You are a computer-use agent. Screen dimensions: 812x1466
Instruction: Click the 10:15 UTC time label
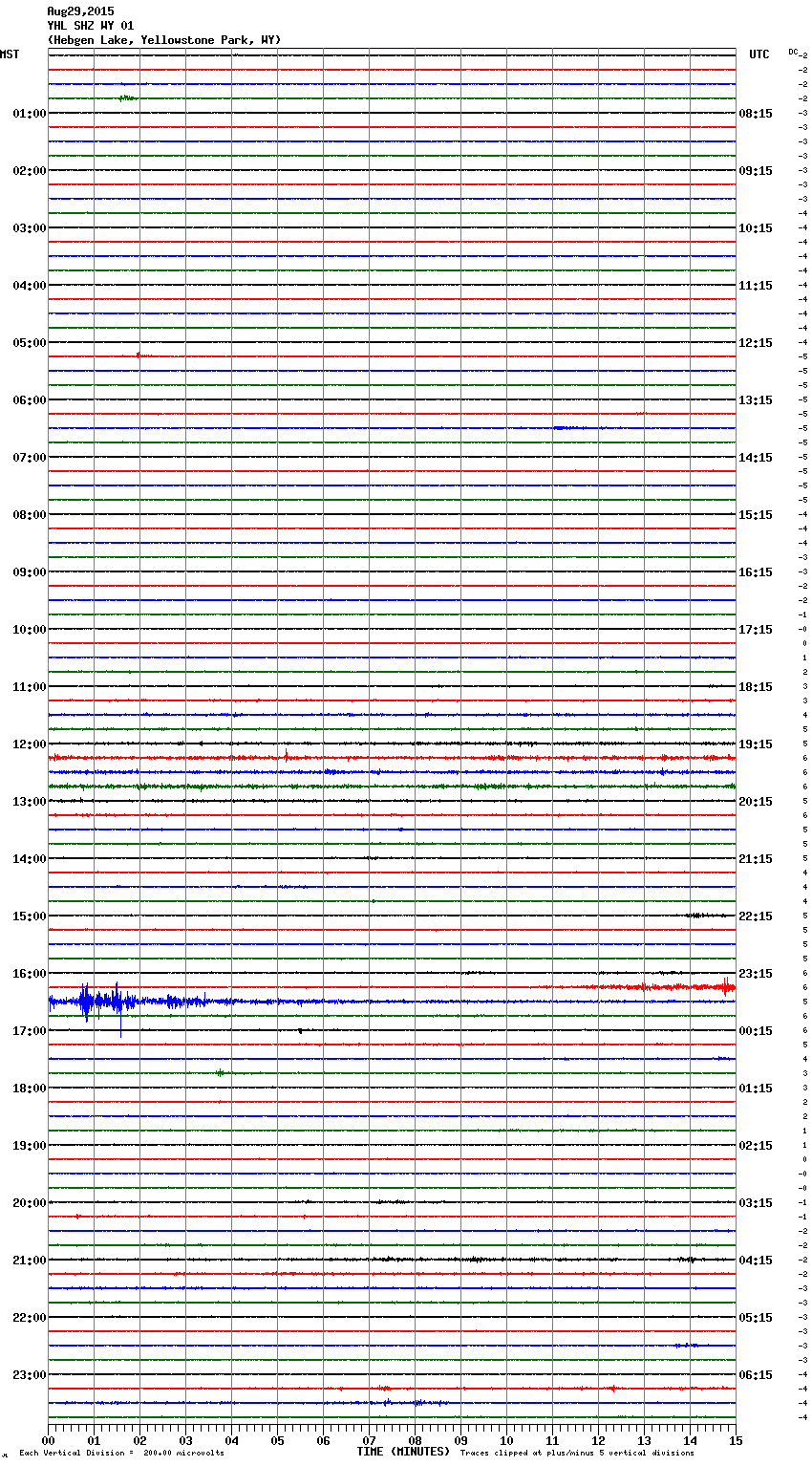click(x=756, y=228)
